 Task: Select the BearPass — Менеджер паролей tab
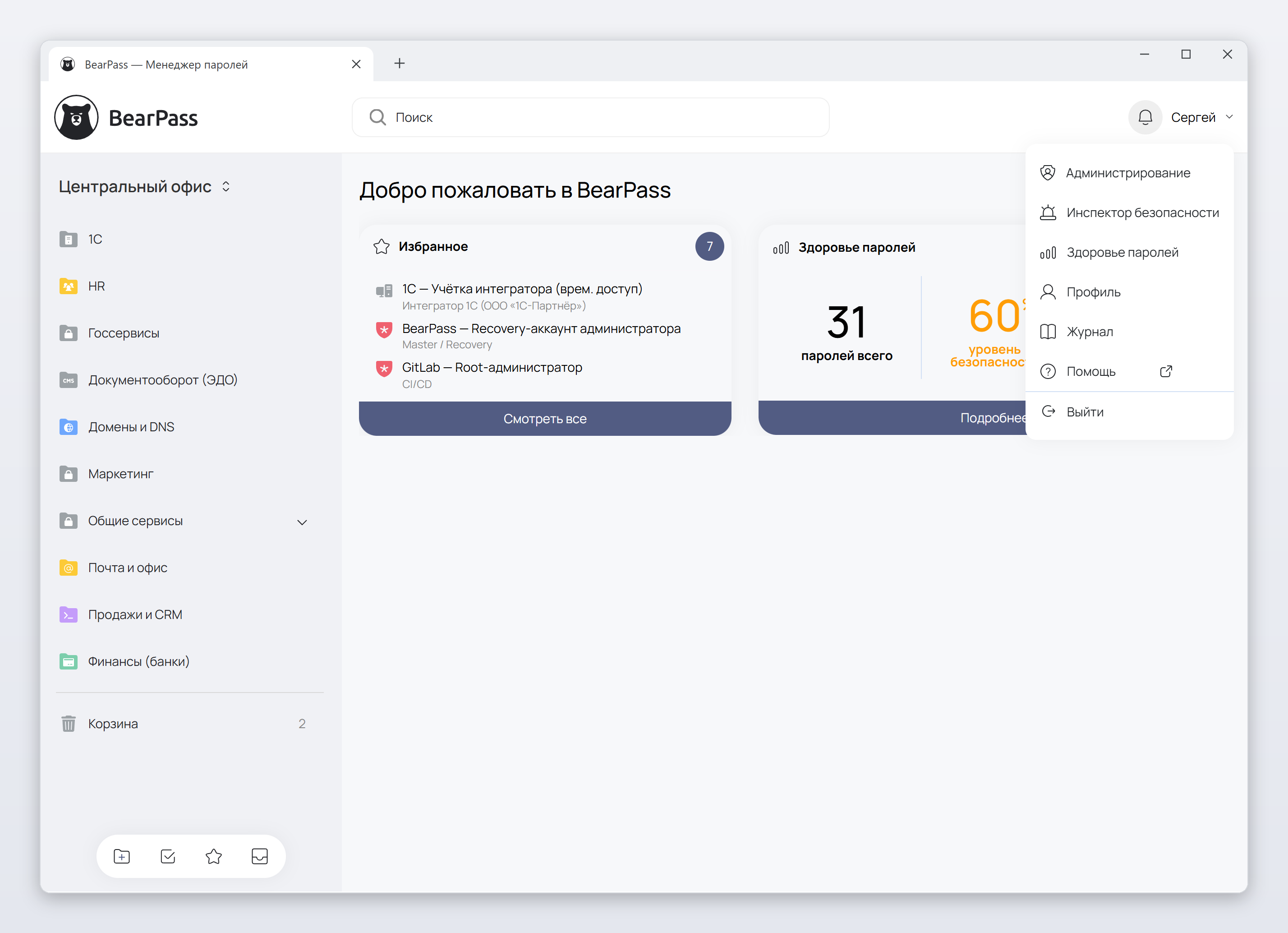(211, 64)
